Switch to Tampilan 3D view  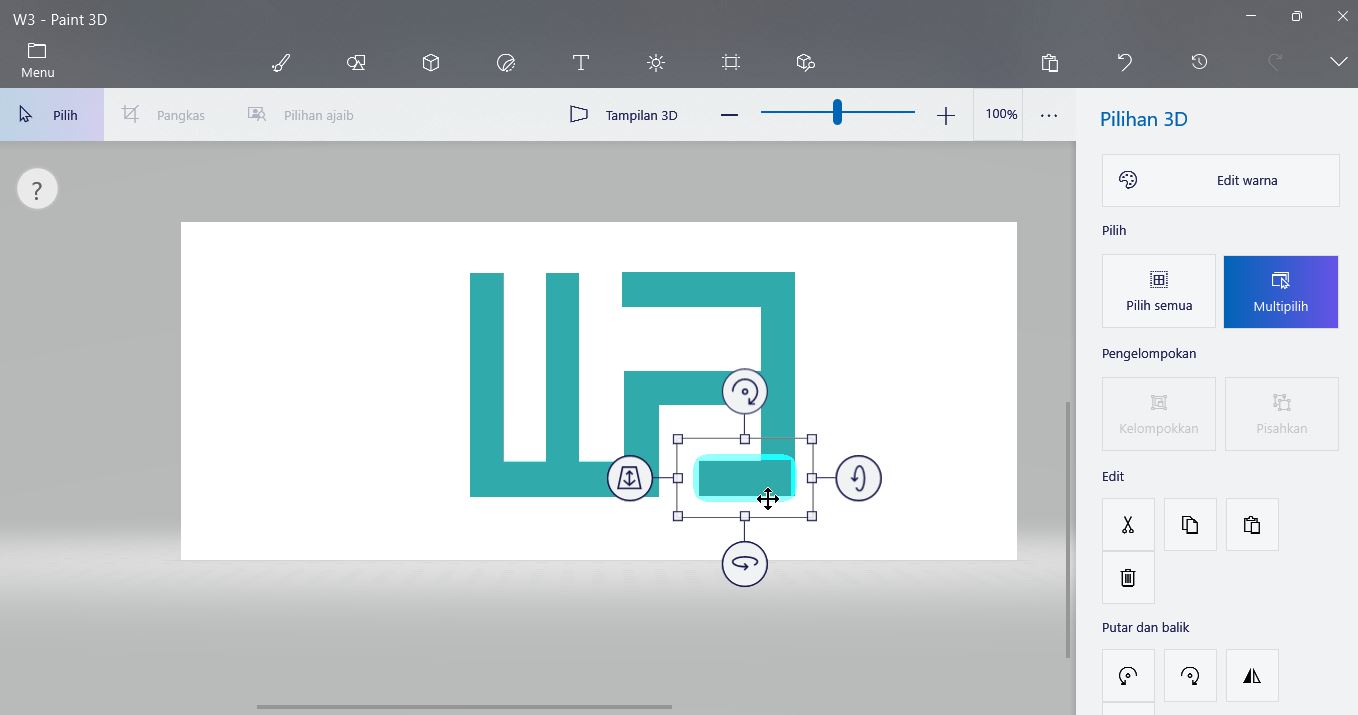click(624, 114)
